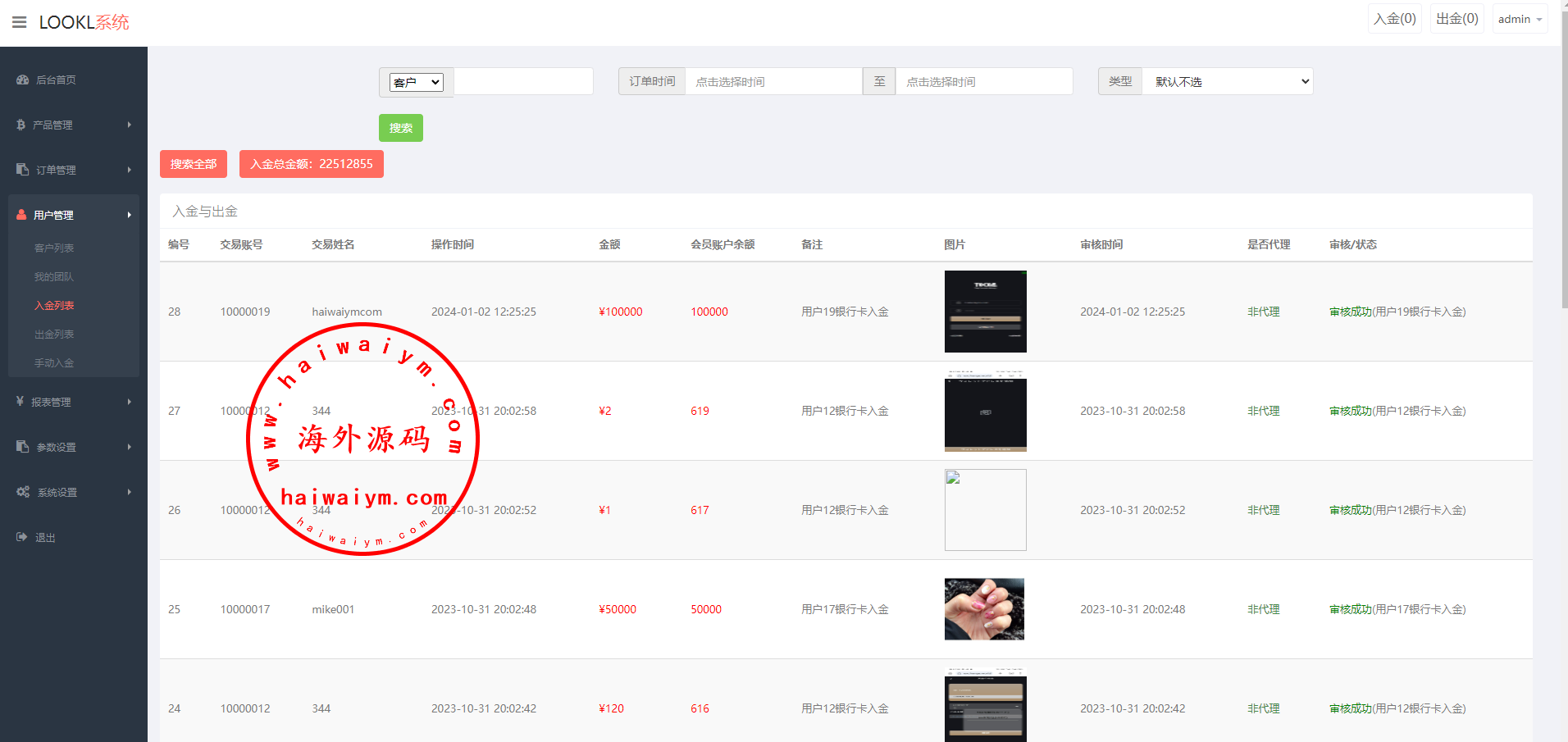
Task: Click the logout icon beside 退出
Action: click(x=21, y=537)
